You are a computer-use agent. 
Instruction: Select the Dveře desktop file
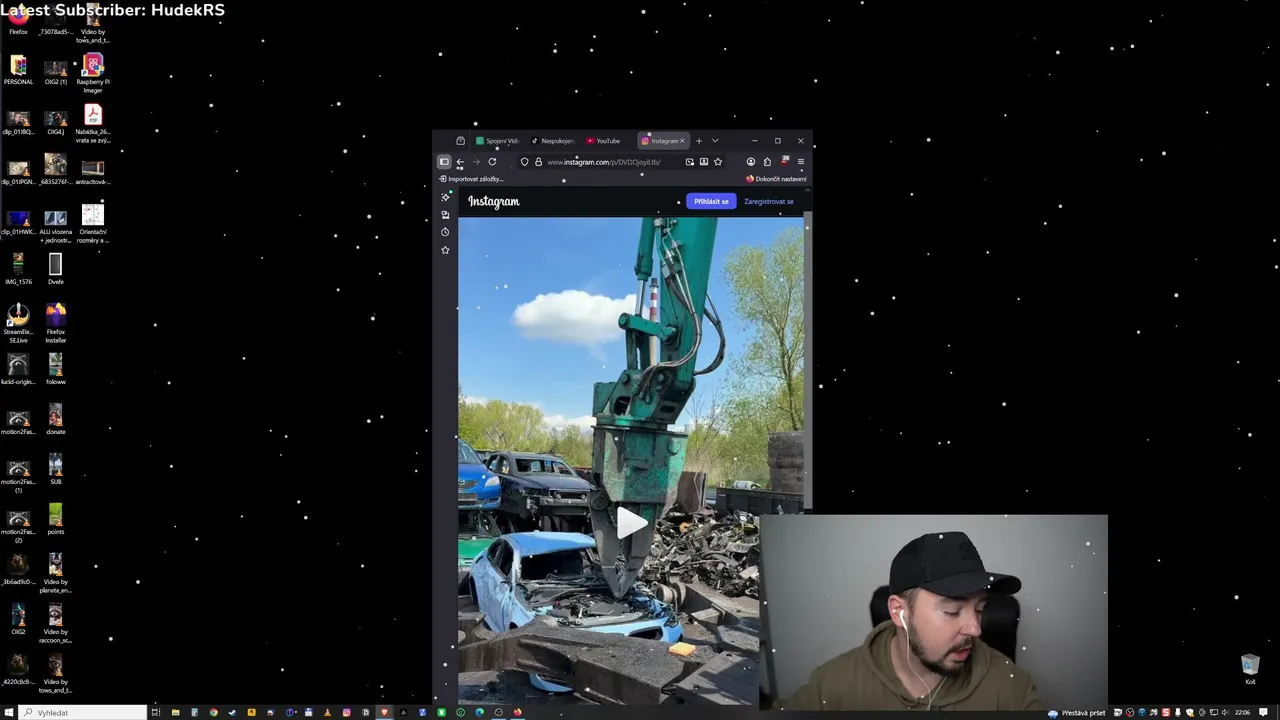pos(55,269)
